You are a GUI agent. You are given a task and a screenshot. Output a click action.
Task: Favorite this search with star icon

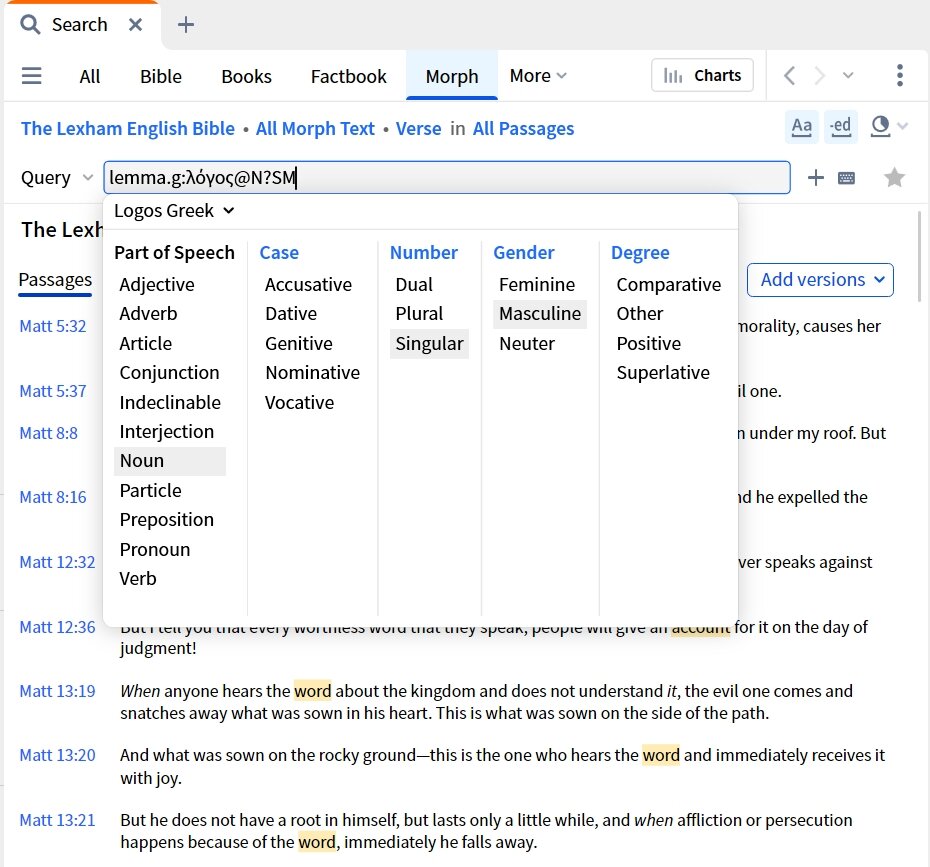(894, 177)
